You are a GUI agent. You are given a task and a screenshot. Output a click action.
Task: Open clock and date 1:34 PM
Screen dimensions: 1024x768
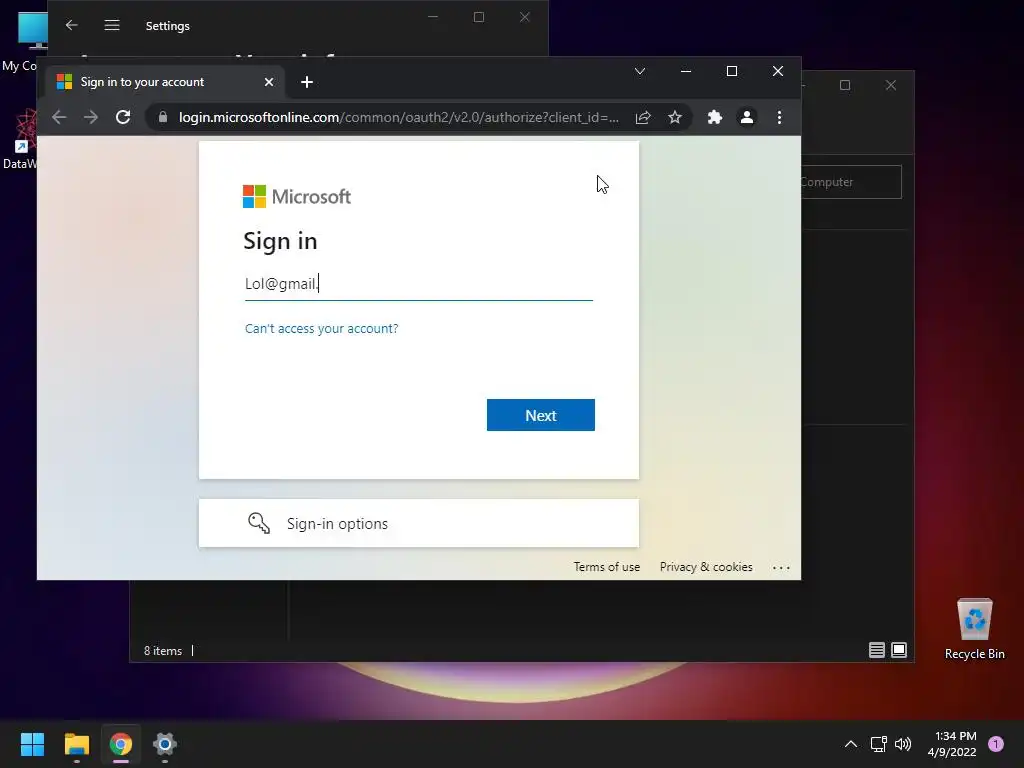pos(952,744)
